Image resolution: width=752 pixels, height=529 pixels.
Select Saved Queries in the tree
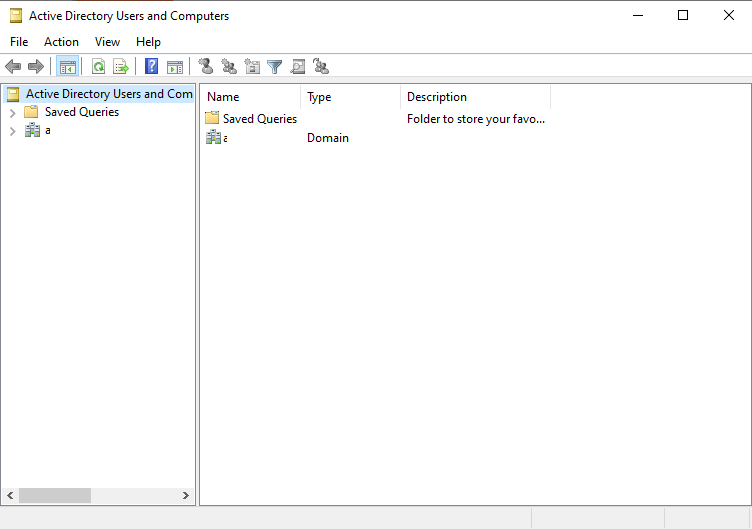[x=82, y=112]
